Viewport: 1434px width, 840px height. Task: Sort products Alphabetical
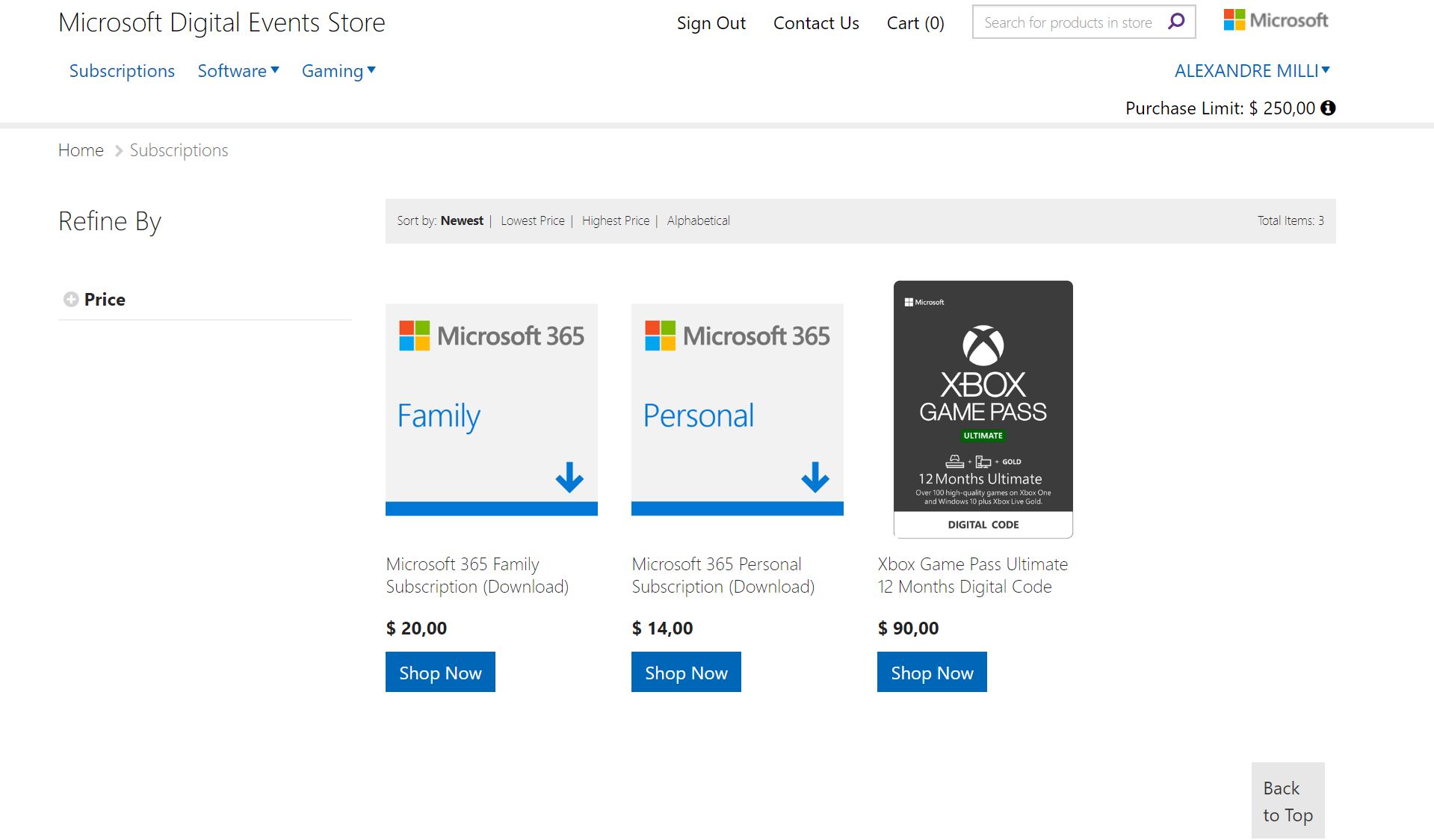[x=699, y=220]
